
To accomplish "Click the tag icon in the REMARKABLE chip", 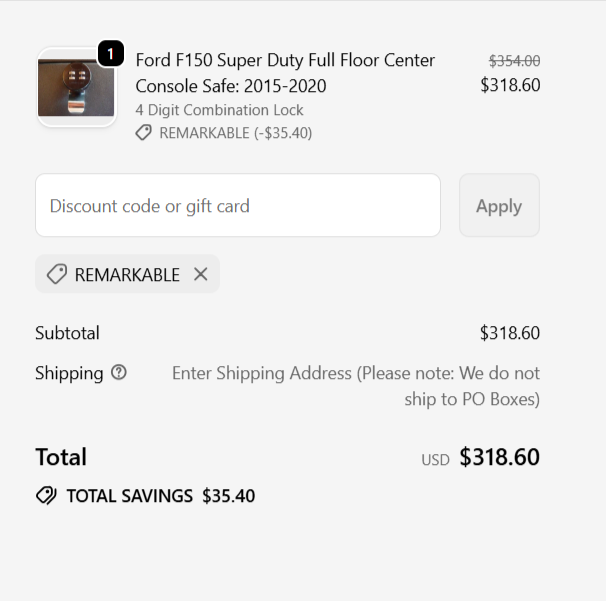I will (x=57, y=274).
